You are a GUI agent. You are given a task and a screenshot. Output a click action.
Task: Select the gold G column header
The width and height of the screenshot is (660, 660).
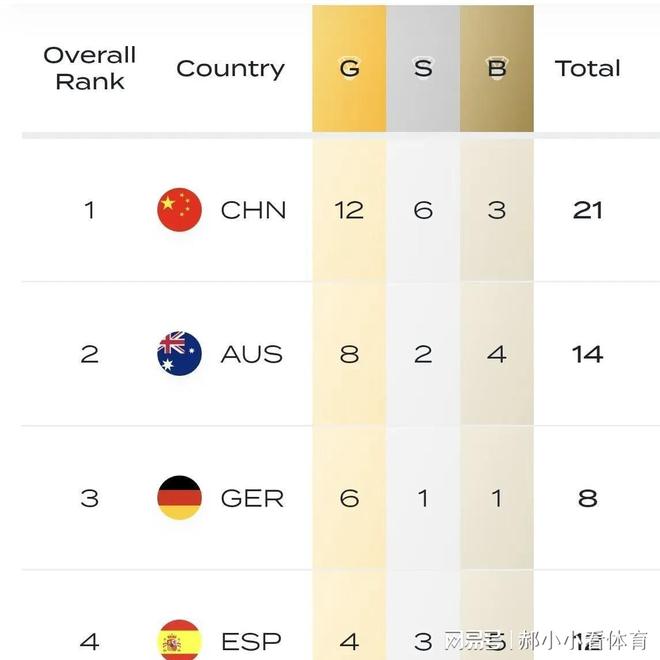[349, 69]
